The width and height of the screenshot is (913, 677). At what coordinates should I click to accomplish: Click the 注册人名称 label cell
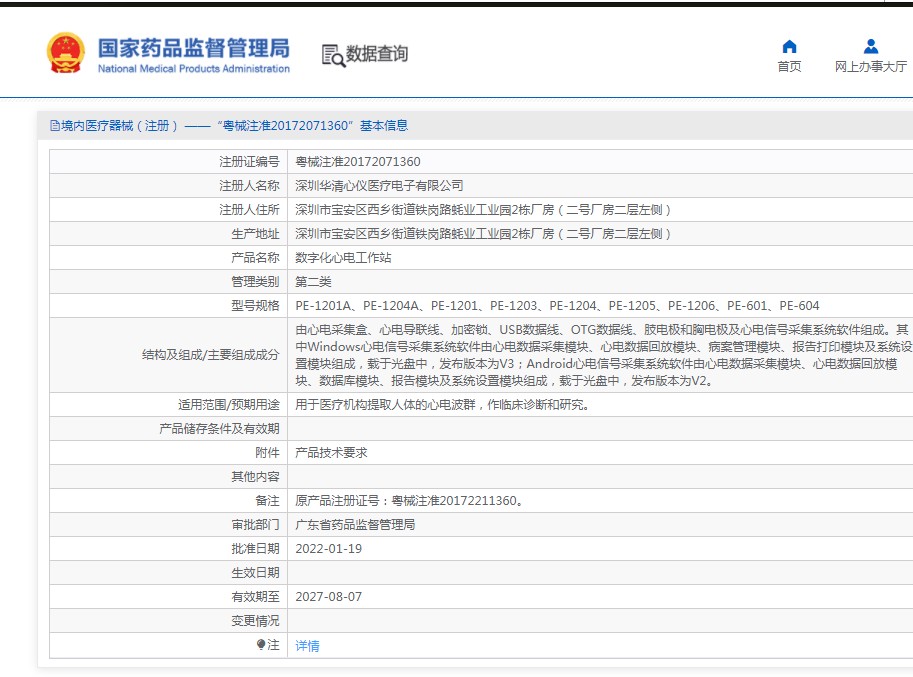(x=168, y=186)
